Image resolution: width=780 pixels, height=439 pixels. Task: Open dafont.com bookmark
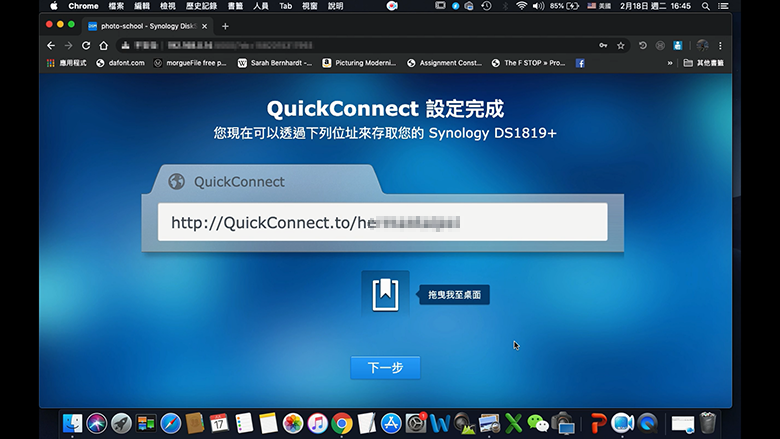120,63
